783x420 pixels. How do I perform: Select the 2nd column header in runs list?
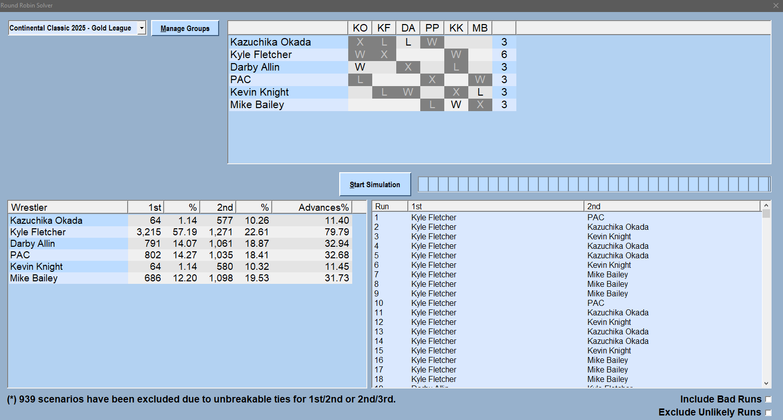pos(670,205)
